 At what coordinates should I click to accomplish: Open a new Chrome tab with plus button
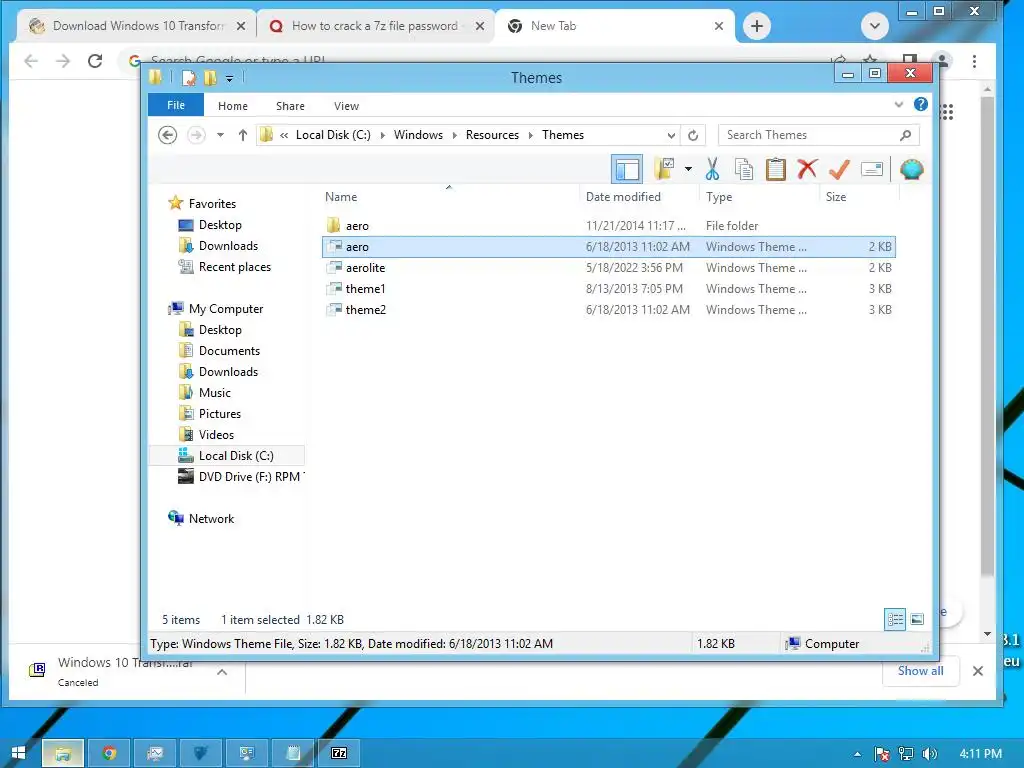click(x=757, y=26)
